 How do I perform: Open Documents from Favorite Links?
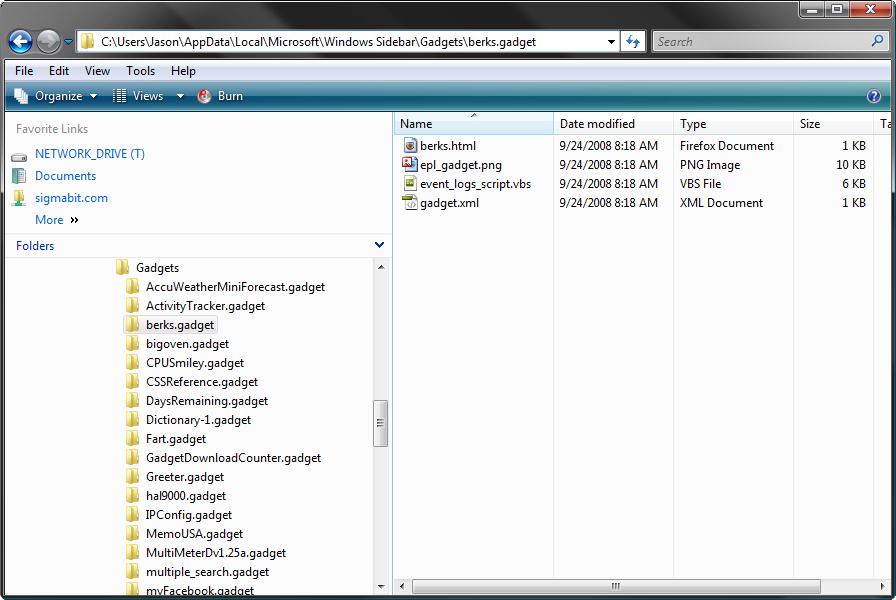click(x=65, y=176)
